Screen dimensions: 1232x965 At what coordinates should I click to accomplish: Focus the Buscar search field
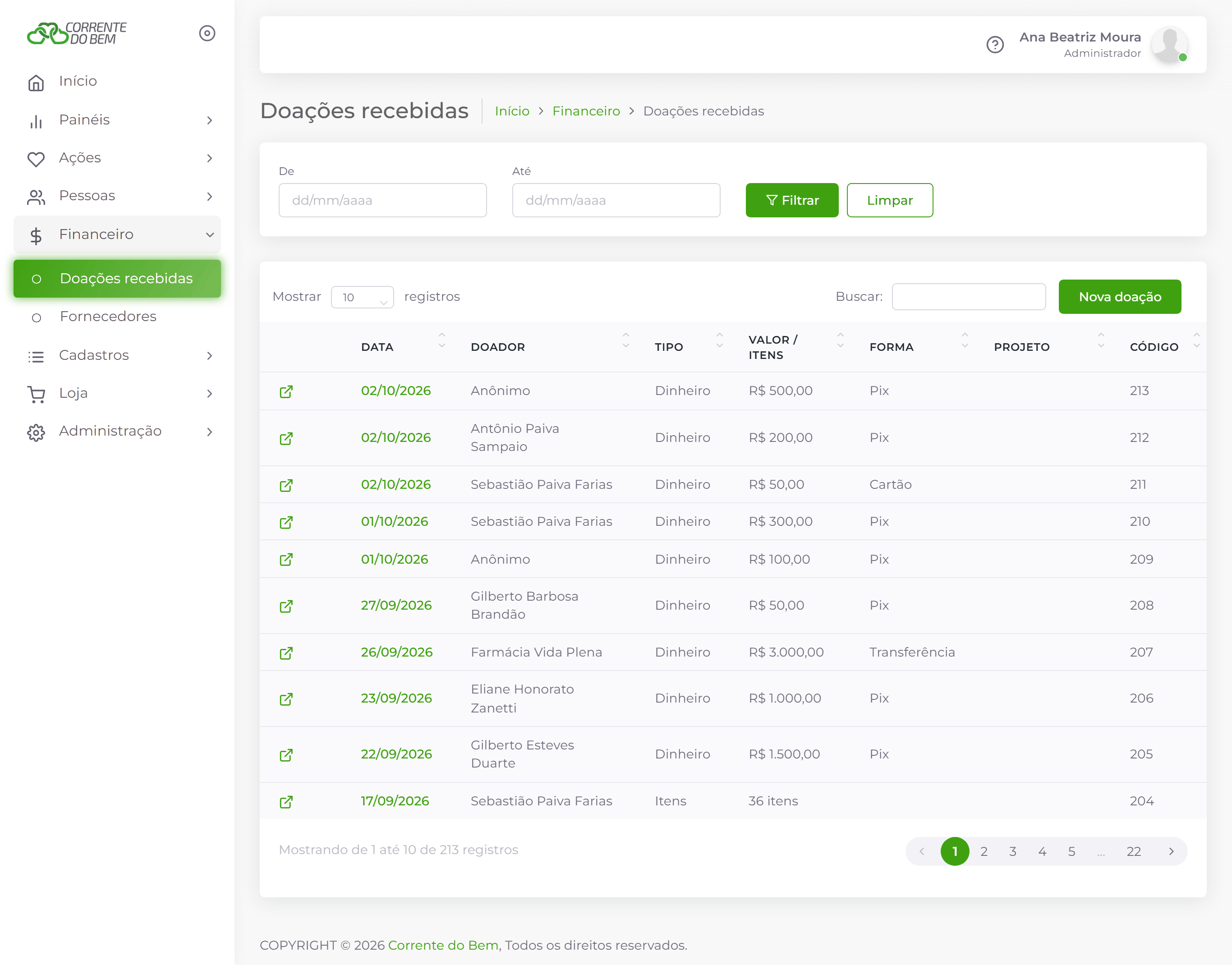[968, 297]
